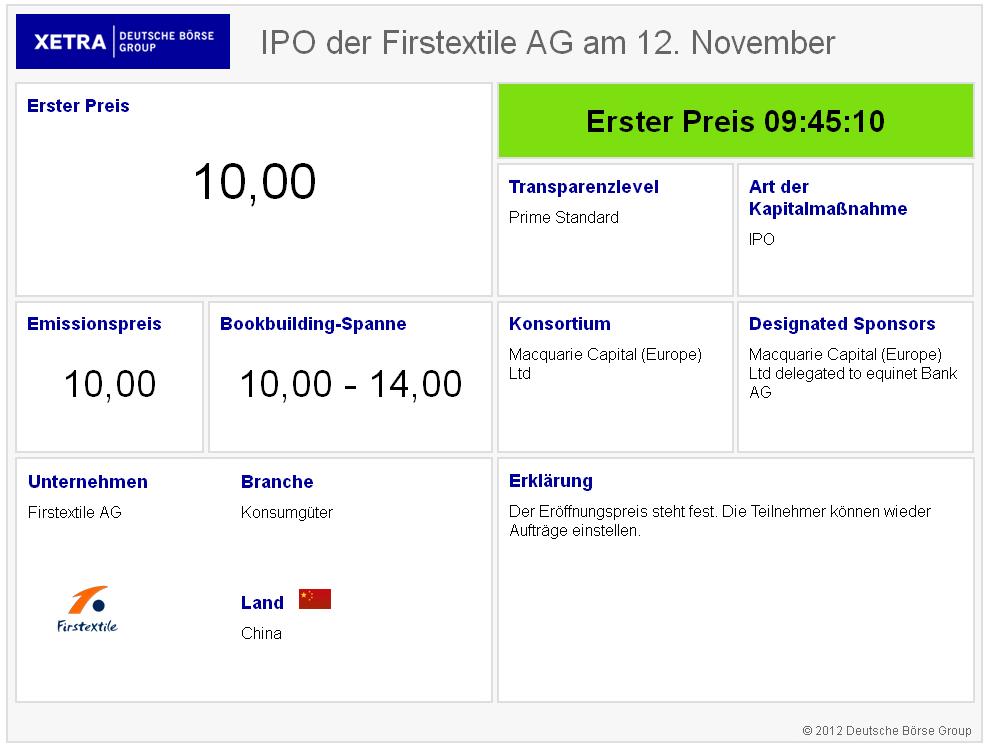This screenshot has width=984, height=747.
Task: Click the Emissionspreis value 10,00
Action: point(110,384)
